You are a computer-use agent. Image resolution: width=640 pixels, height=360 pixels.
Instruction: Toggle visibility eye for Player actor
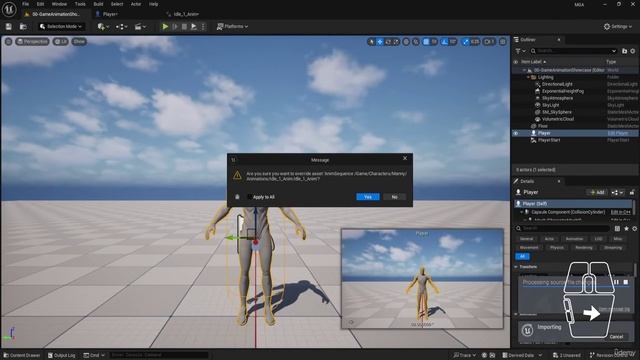[516, 133]
